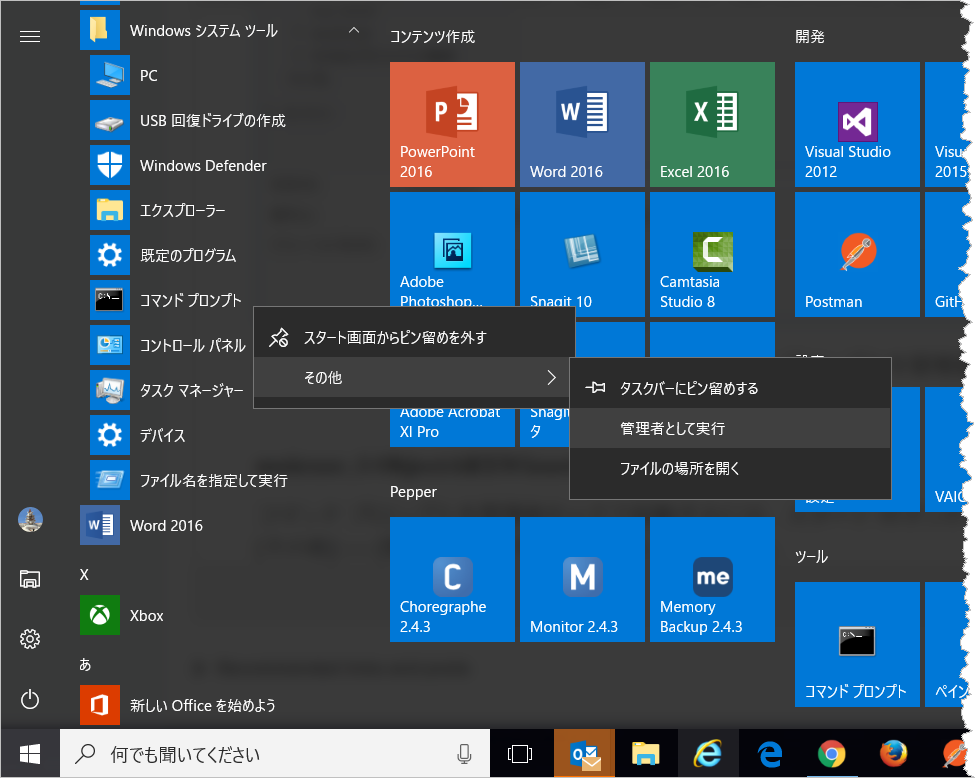Select ファイルの場所を開く in the submenu
Image resolution: width=976 pixels, height=779 pixels.
tap(730, 468)
